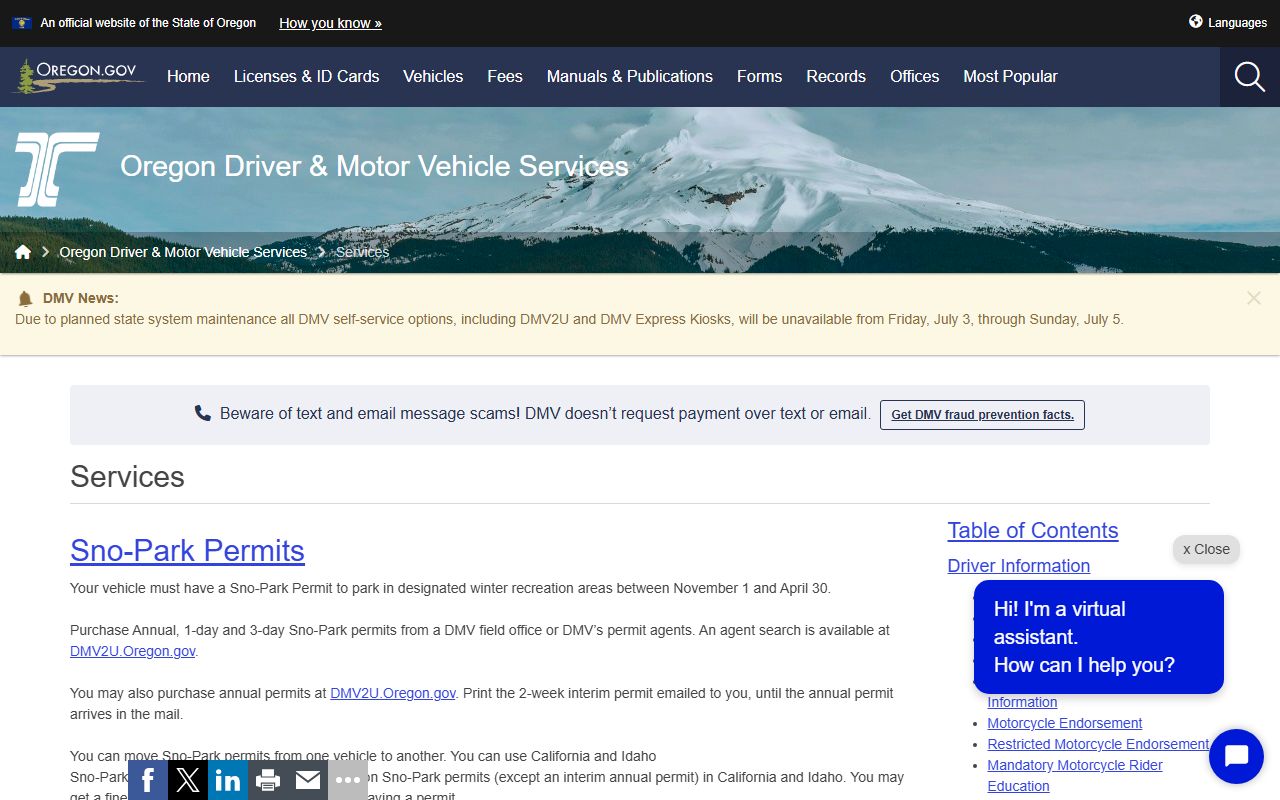This screenshot has width=1280, height=800.
Task: Open the Records menu
Action: coord(836,77)
